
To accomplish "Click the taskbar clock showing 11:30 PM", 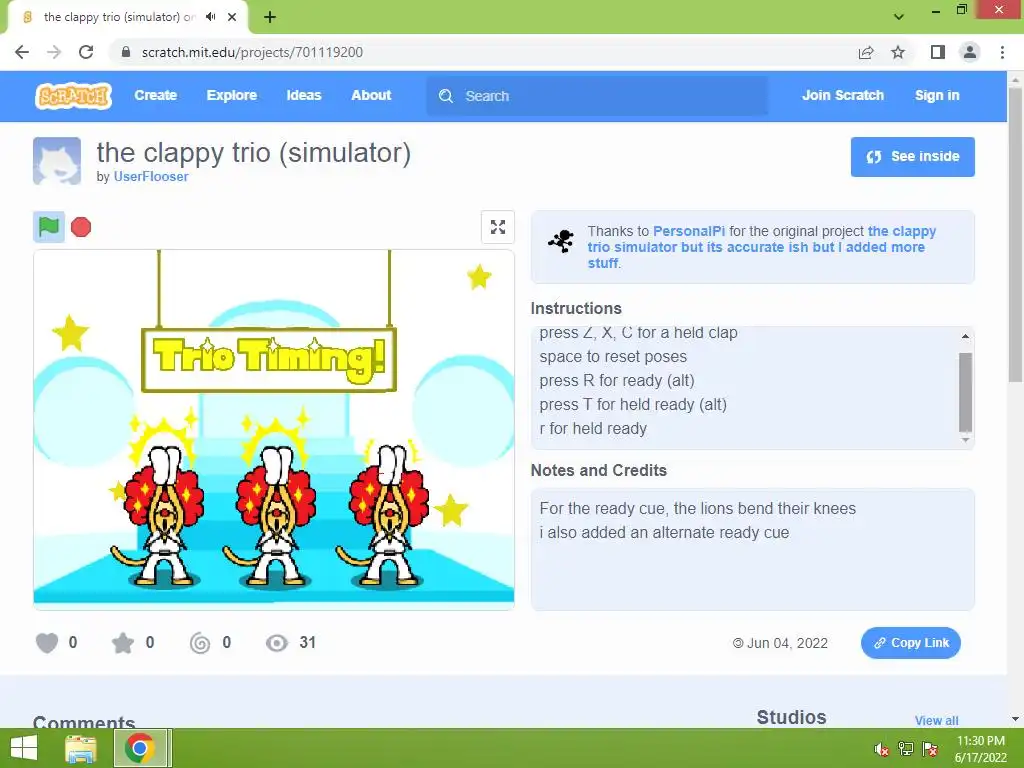I will [x=980, y=749].
